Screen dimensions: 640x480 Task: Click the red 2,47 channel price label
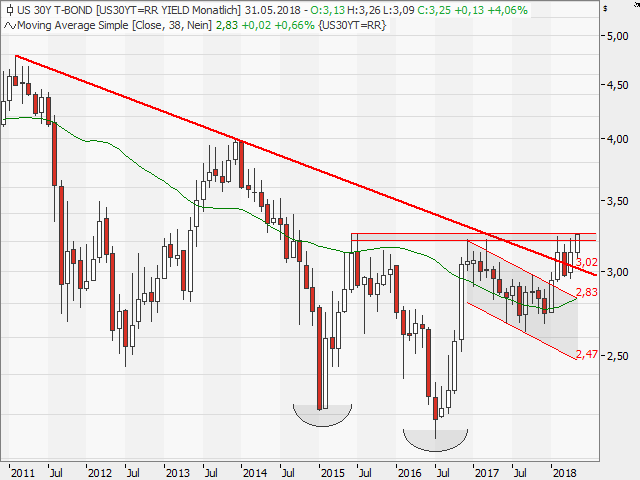[587, 354]
